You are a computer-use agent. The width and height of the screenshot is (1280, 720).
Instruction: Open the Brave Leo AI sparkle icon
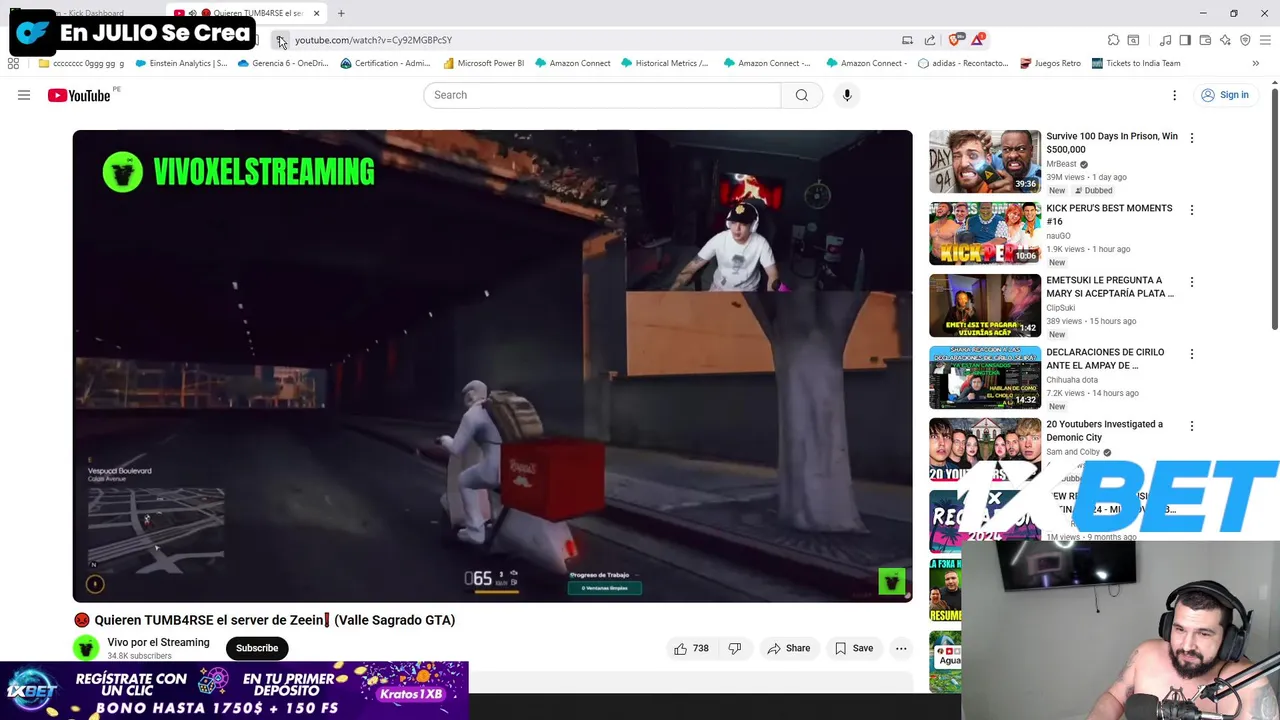(x=1225, y=40)
